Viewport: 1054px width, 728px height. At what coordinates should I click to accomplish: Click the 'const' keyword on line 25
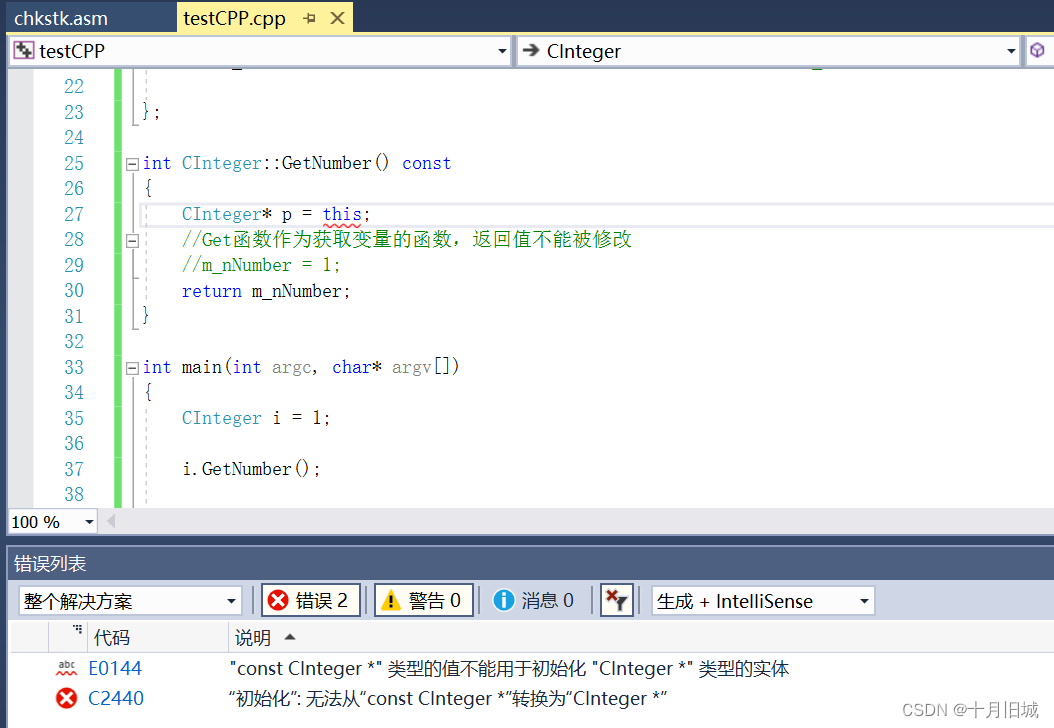coord(426,163)
